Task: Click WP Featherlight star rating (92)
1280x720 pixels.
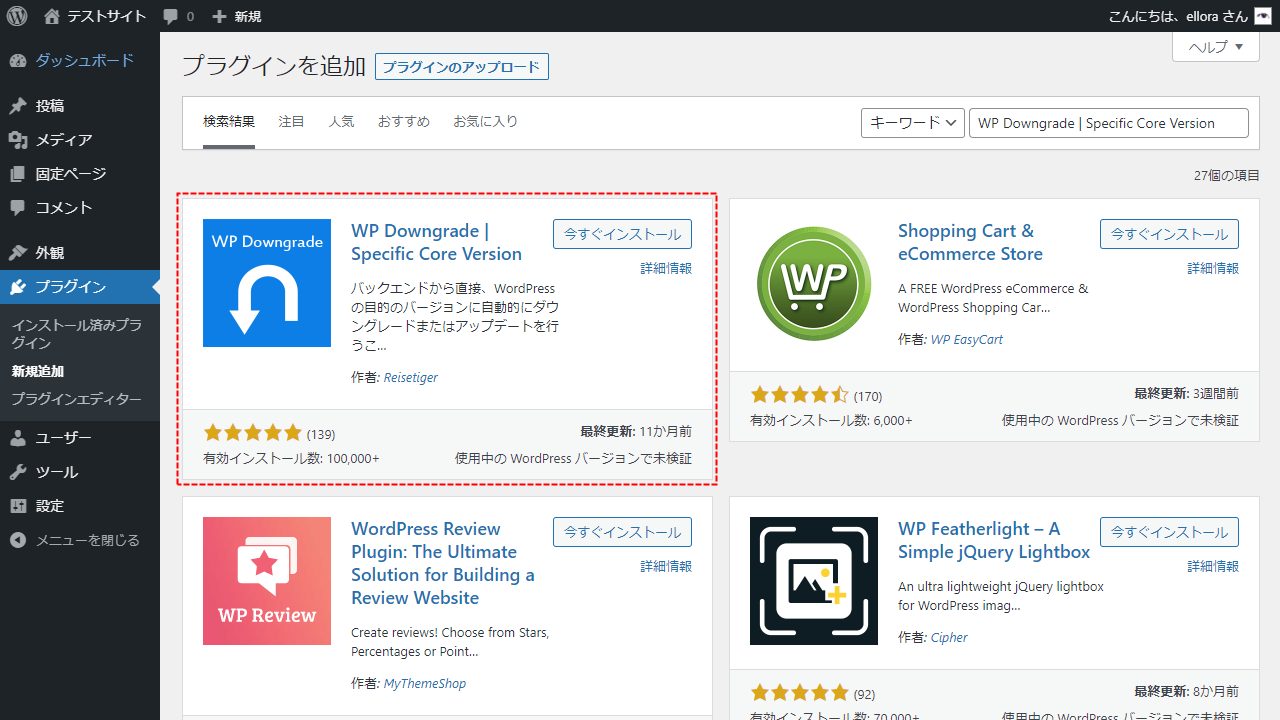Action: click(x=799, y=693)
